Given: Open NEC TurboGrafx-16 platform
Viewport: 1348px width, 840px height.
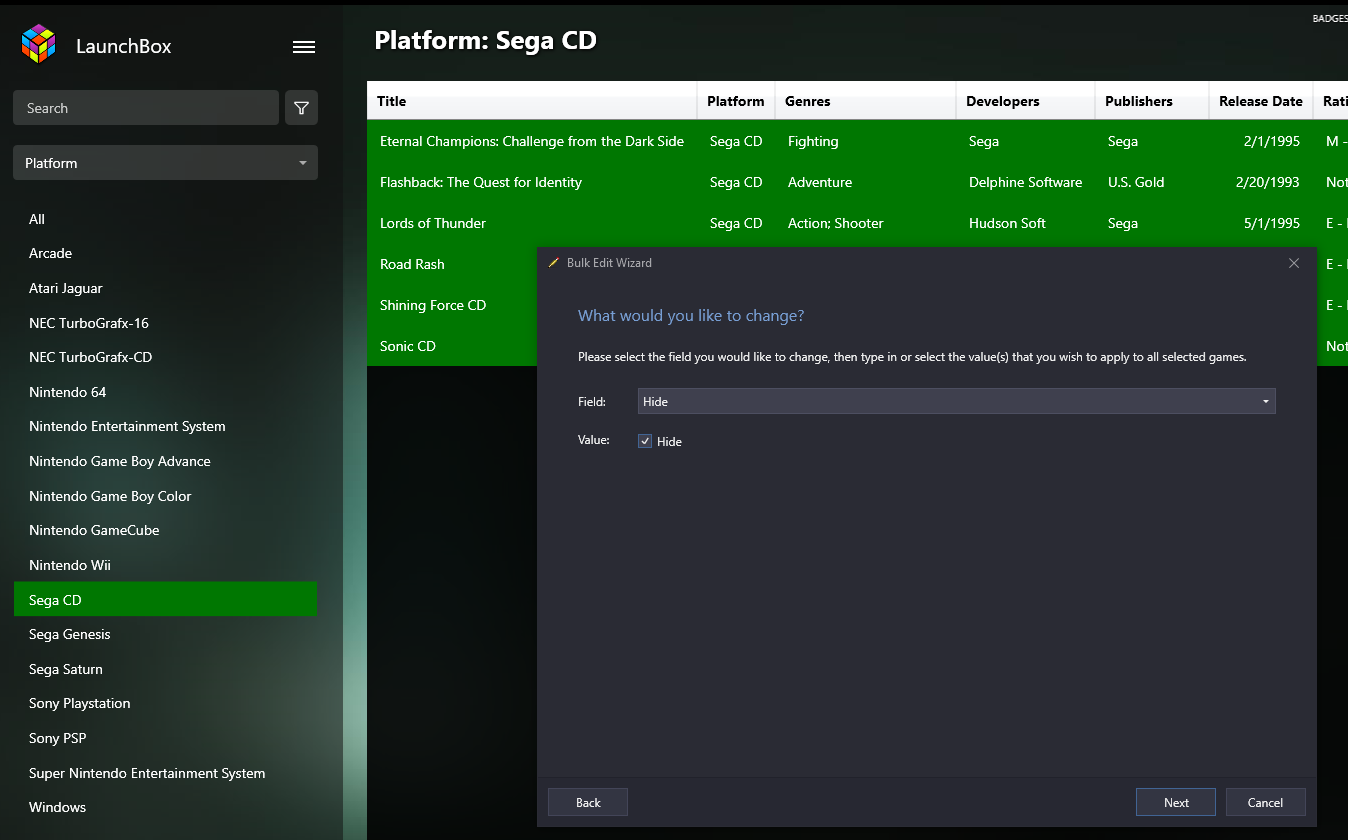Looking at the screenshot, I should 165,323.
